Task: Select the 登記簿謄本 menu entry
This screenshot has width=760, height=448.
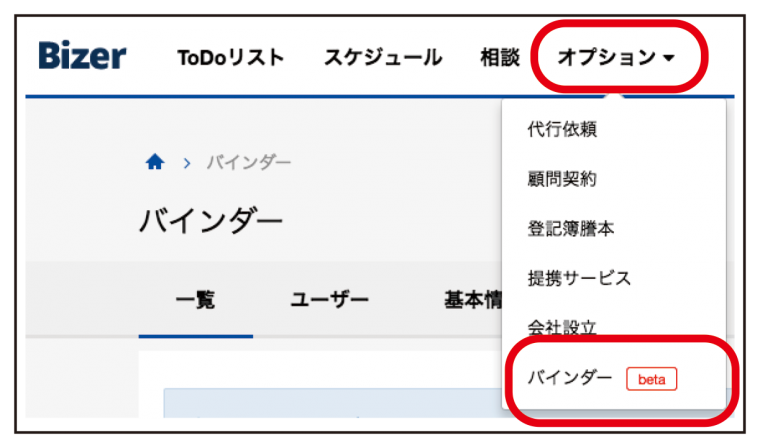Action: (571, 228)
